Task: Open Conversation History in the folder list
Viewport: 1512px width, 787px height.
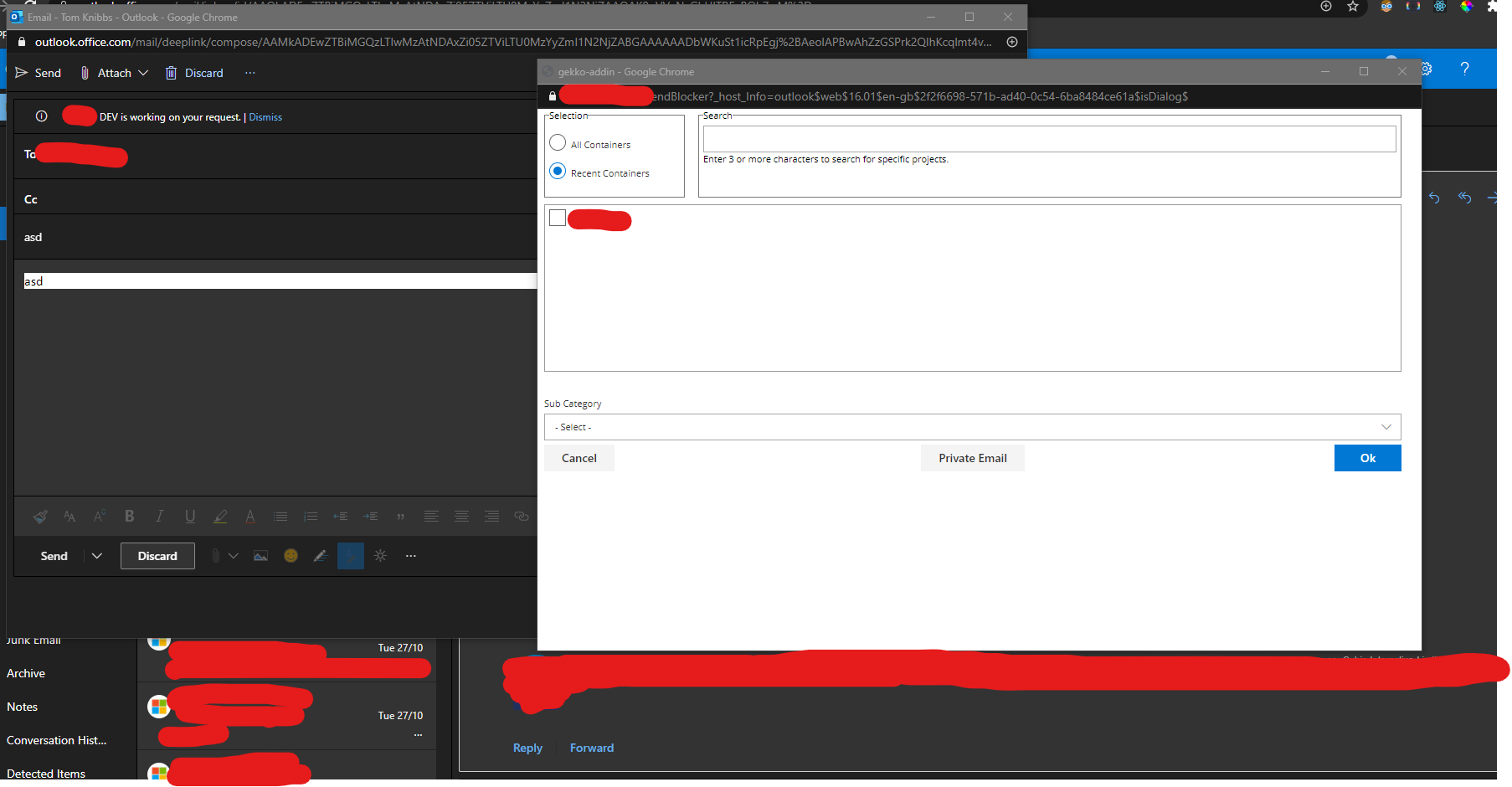Action: coord(56,740)
